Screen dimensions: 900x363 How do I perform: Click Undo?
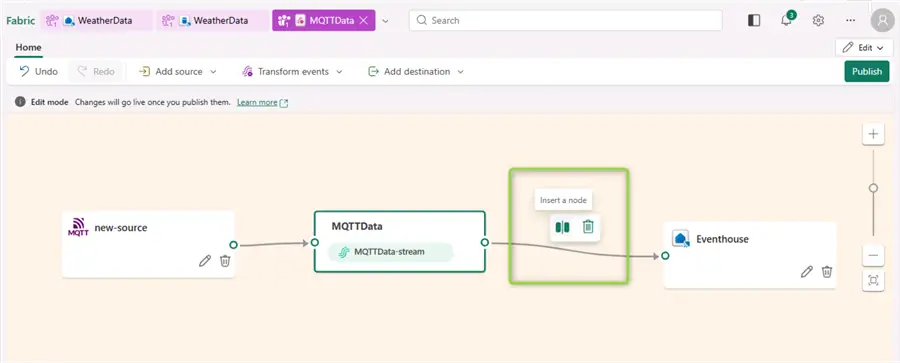point(38,72)
